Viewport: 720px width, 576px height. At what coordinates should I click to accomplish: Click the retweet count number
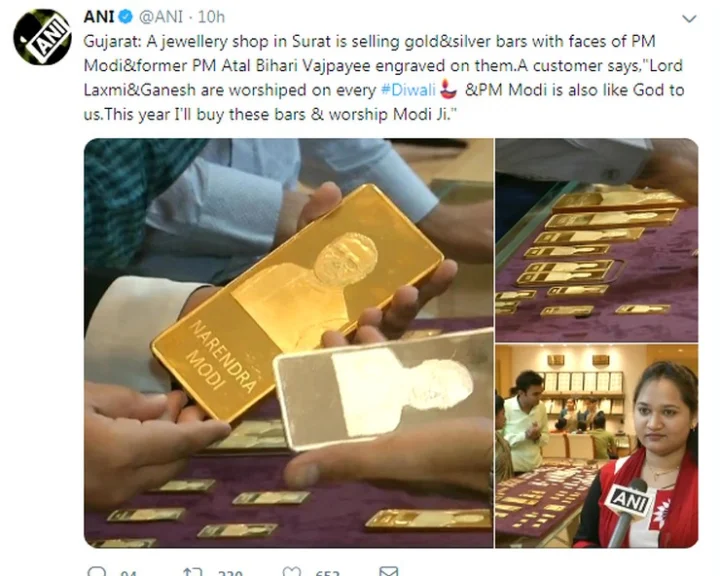pyautogui.click(x=231, y=573)
